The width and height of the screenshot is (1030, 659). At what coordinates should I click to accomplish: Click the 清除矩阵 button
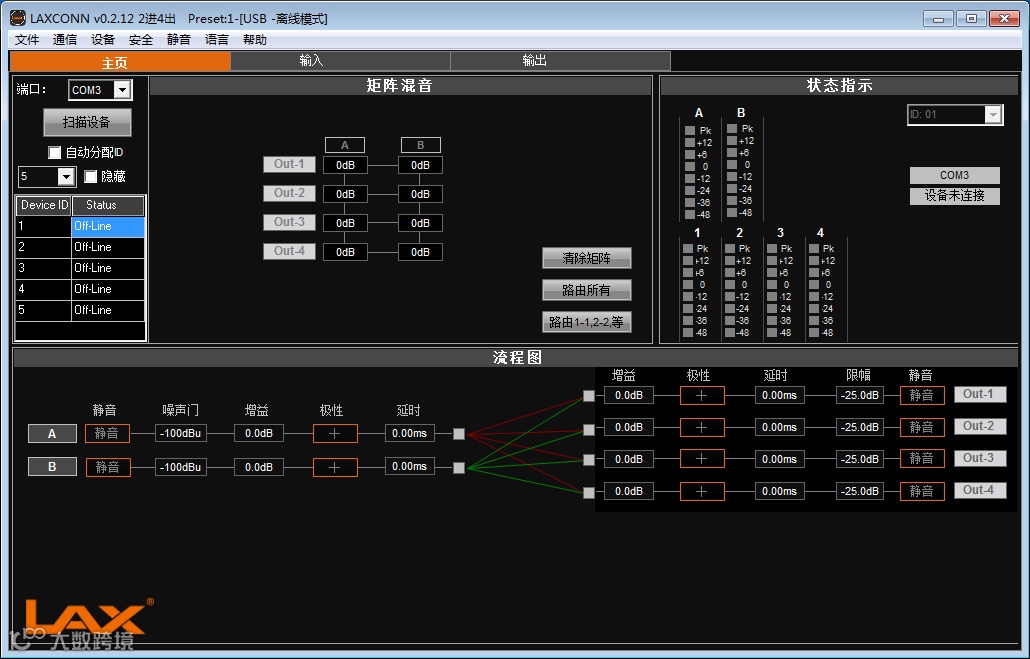[587, 258]
